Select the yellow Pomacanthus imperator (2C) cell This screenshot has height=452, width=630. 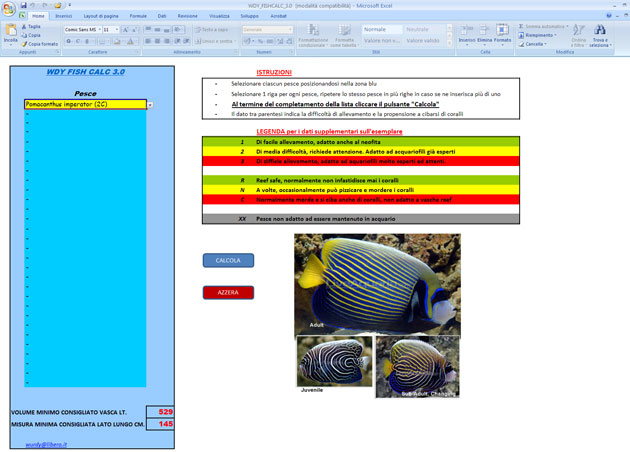(x=85, y=104)
